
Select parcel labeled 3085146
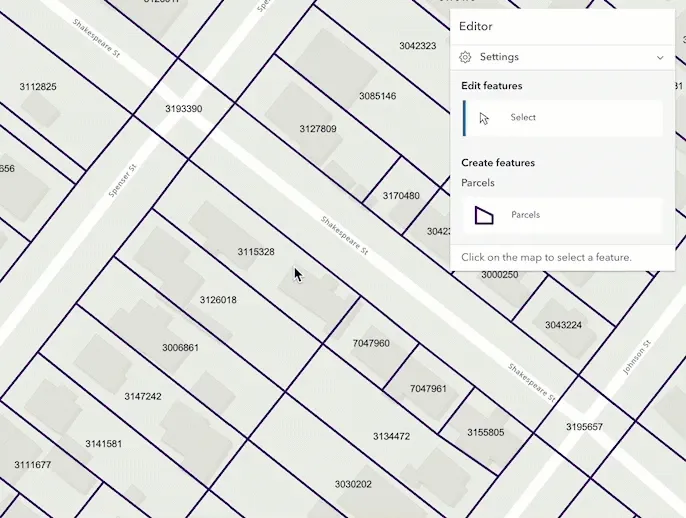(x=378, y=96)
